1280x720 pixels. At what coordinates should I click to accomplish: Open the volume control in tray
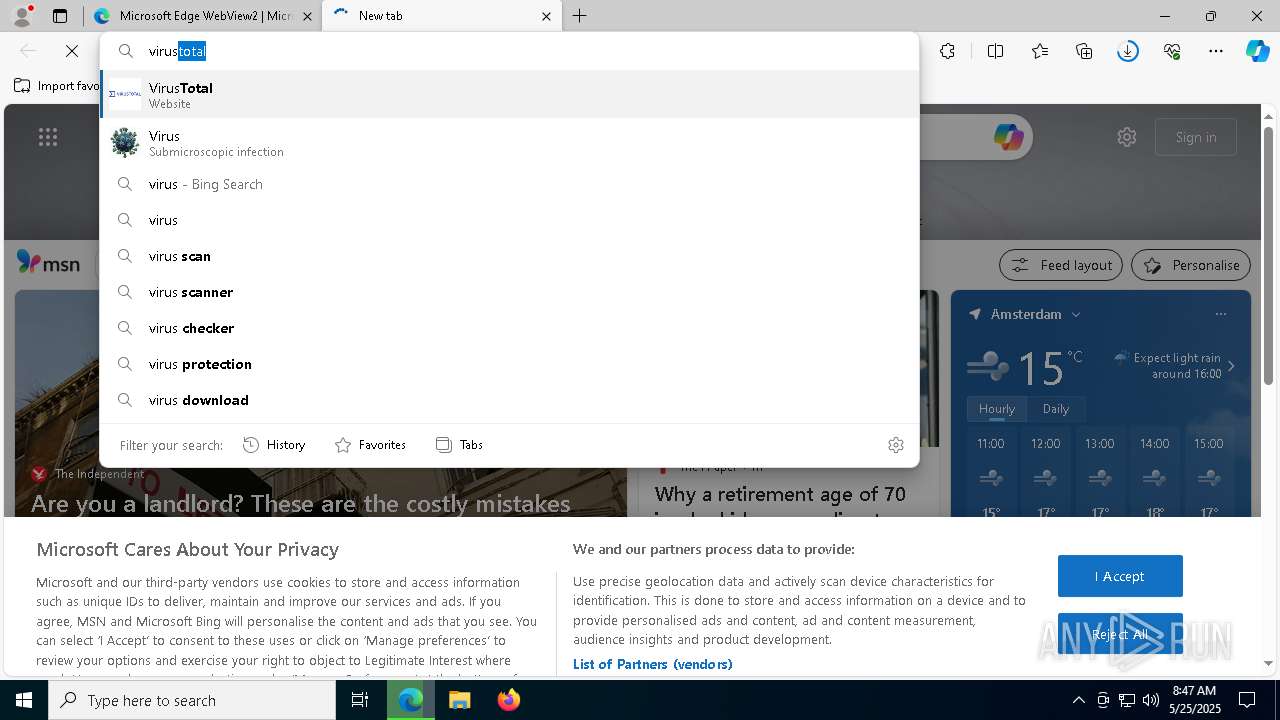pyautogui.click(x=1150, y=700)
